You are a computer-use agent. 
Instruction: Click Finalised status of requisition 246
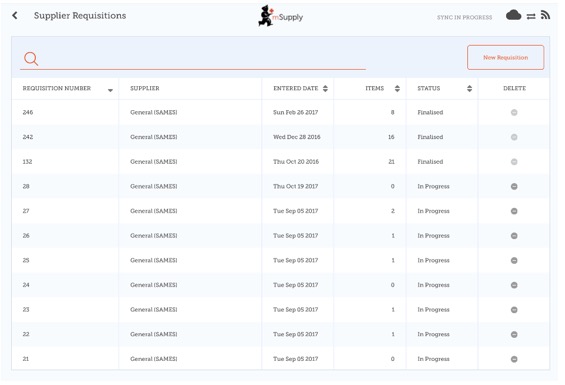430,112
